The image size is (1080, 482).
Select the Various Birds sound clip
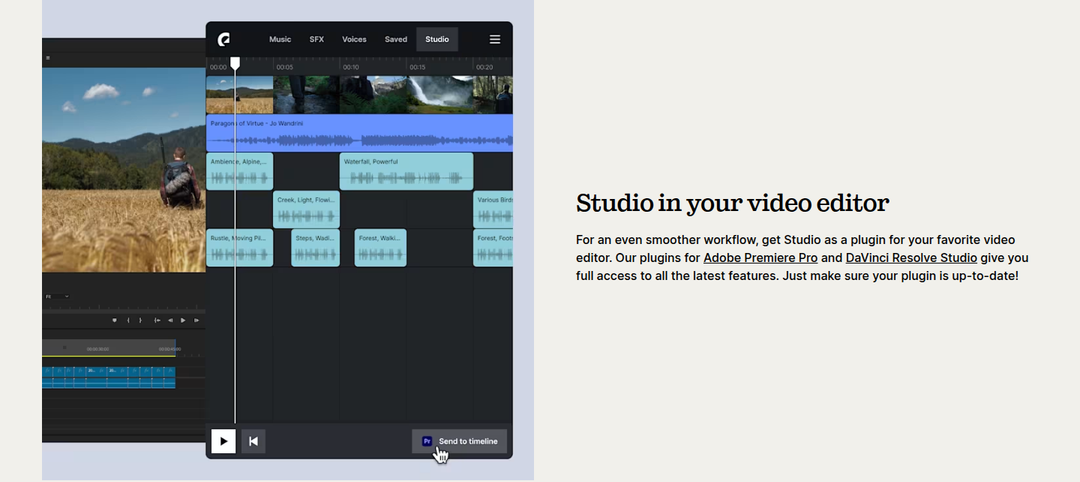click(x=493, y=209)
